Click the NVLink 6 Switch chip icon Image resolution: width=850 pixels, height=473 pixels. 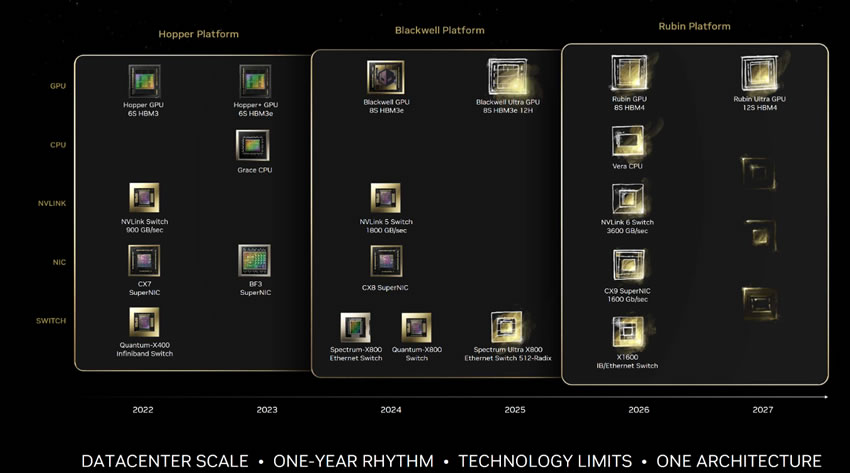(x=628, y=199)
